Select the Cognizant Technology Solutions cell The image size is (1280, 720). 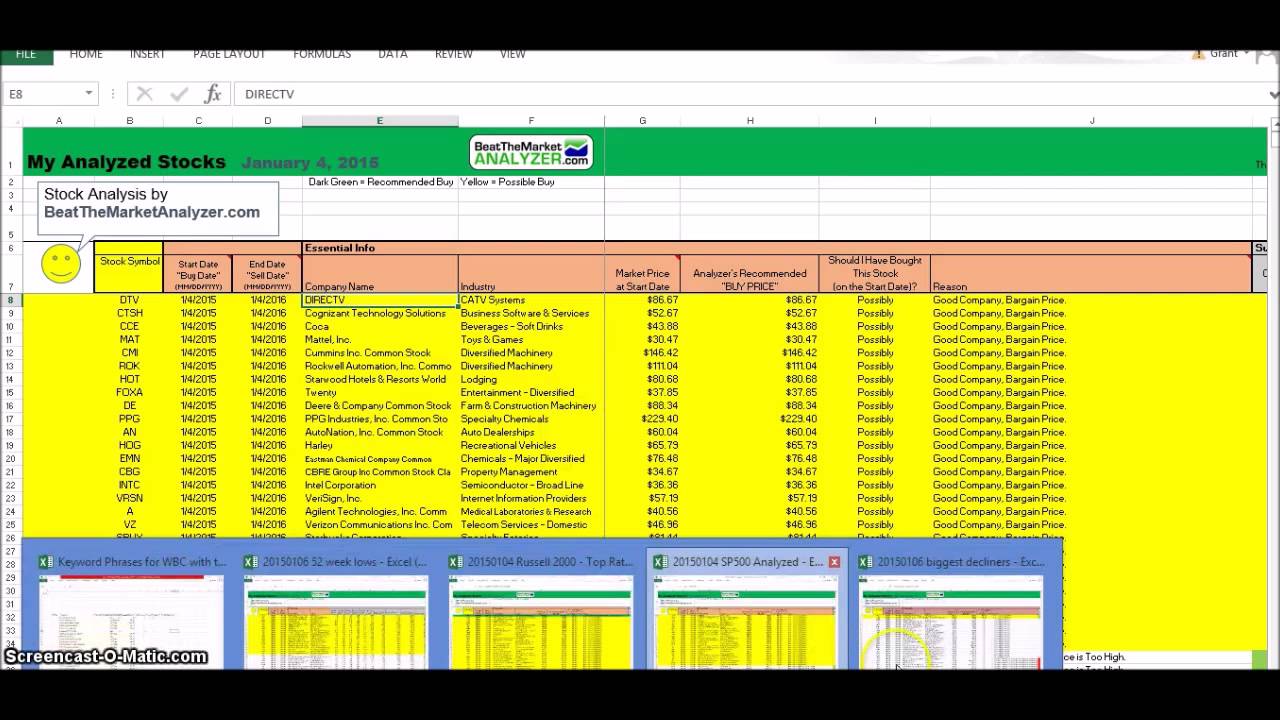(380, 313)
